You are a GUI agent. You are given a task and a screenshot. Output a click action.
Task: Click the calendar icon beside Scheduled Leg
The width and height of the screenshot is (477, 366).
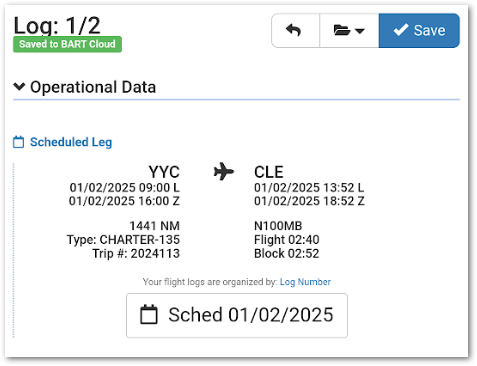[x=18, y=142]
